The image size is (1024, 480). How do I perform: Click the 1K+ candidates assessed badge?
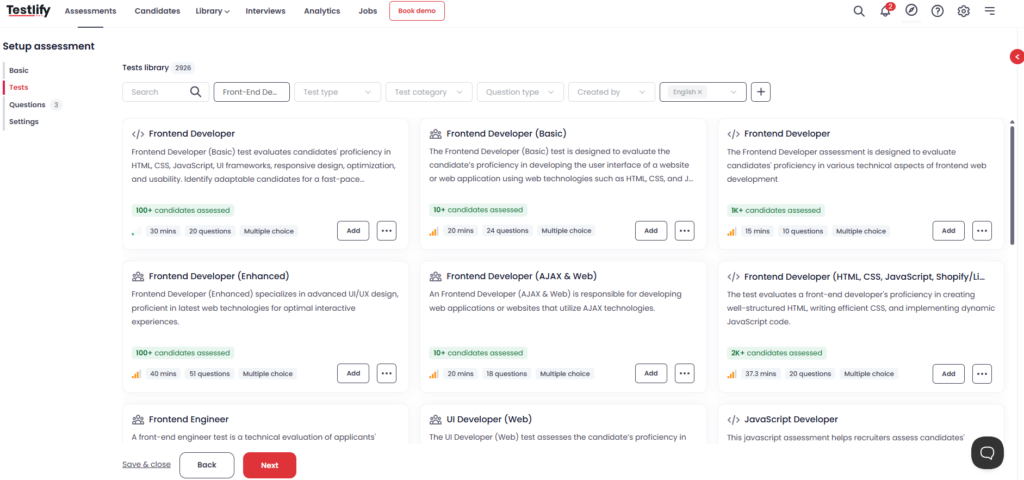click(776, 210)
